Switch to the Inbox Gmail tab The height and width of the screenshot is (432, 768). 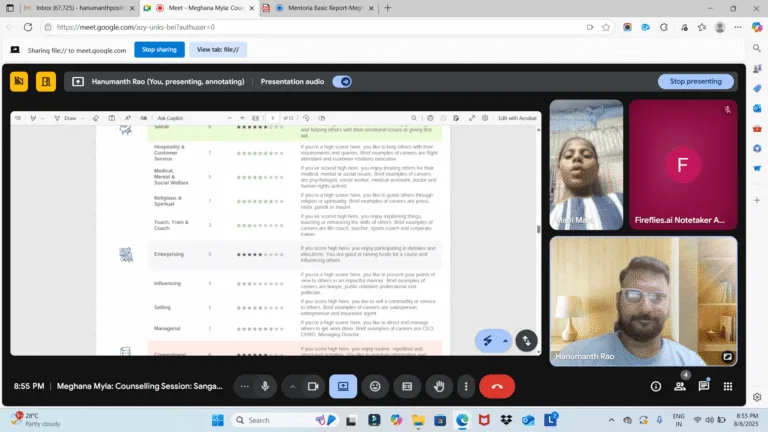tap(79, 8)
